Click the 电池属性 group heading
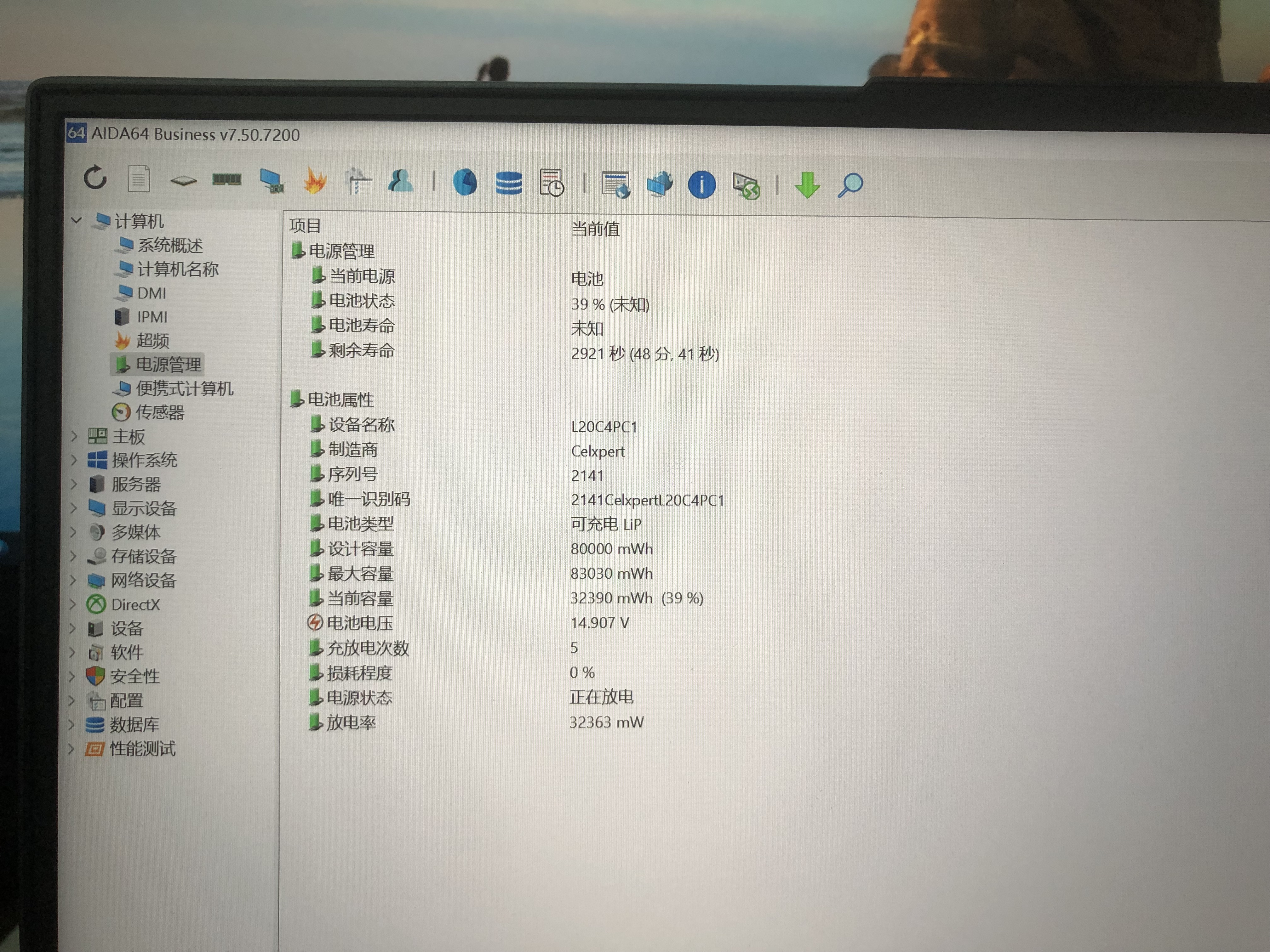Viewport: 1270px width, 952px height. coord(332,399)
